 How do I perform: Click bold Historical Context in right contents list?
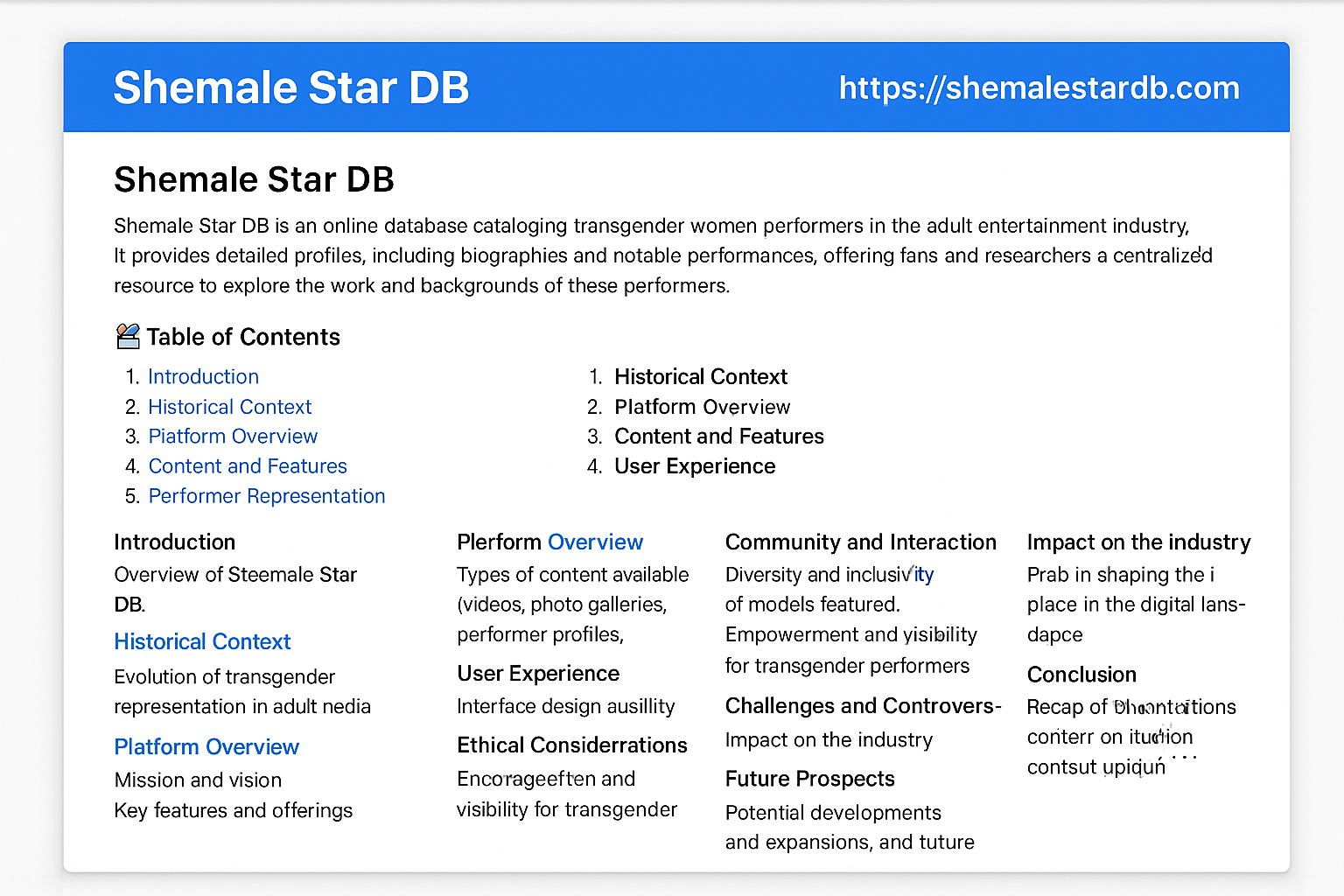pyautogui.click(x=701, y=376)
